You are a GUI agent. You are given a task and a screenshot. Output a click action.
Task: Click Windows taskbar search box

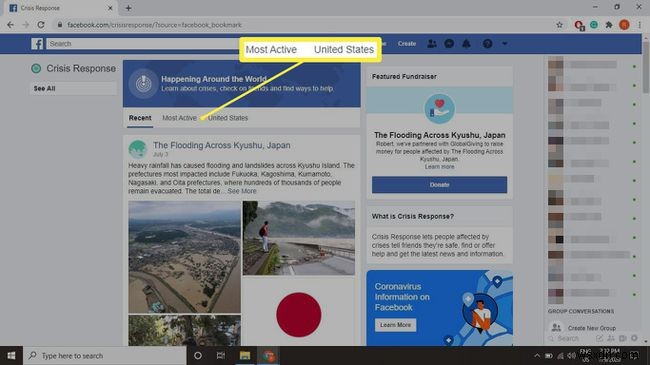(x=104, y=355)
